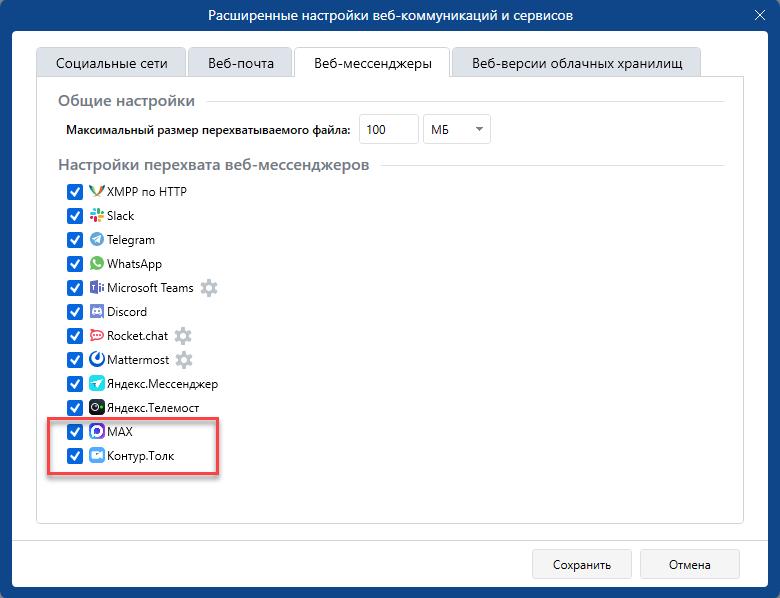Open Mattermost gear settings
780x598 pixels.
pyautogui.click(x=184, y=360)
